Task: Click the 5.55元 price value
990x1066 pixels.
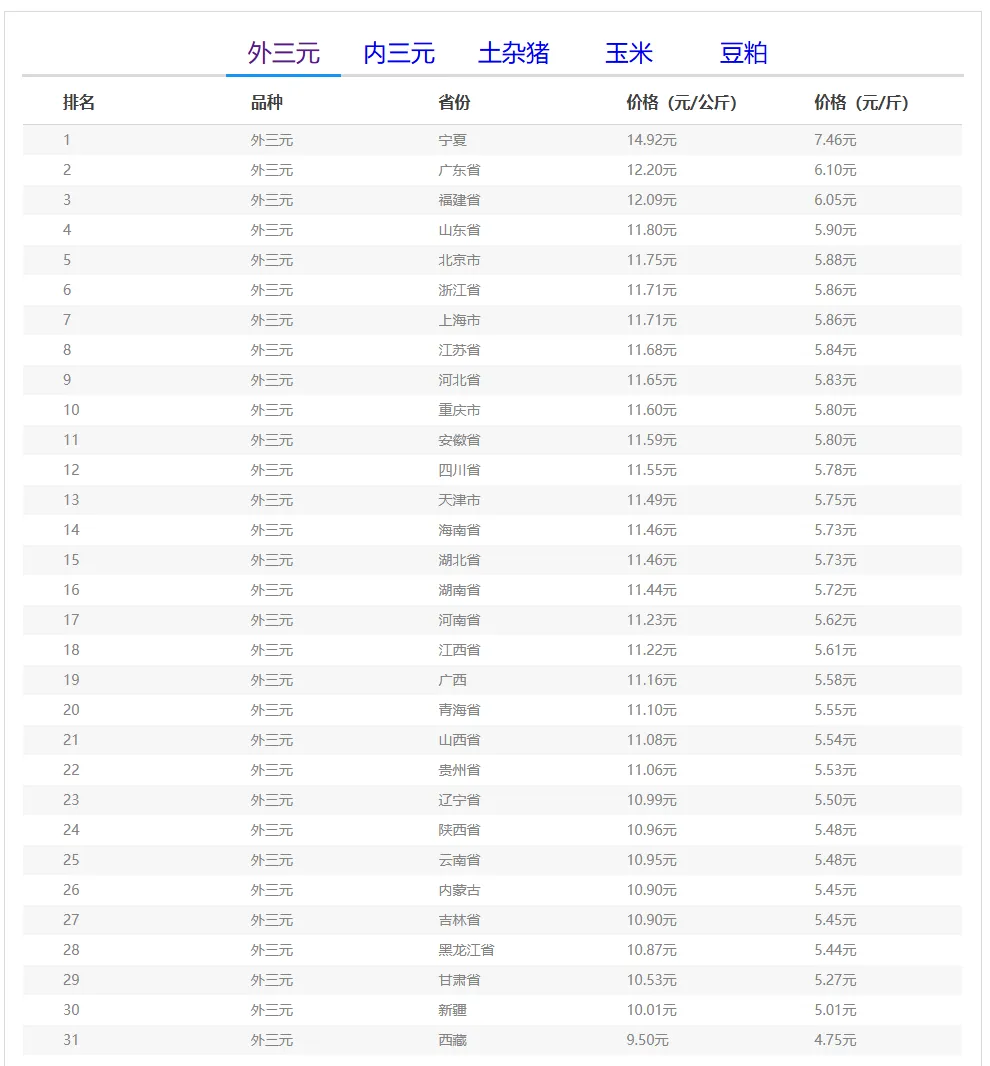Action: (835, 710)
